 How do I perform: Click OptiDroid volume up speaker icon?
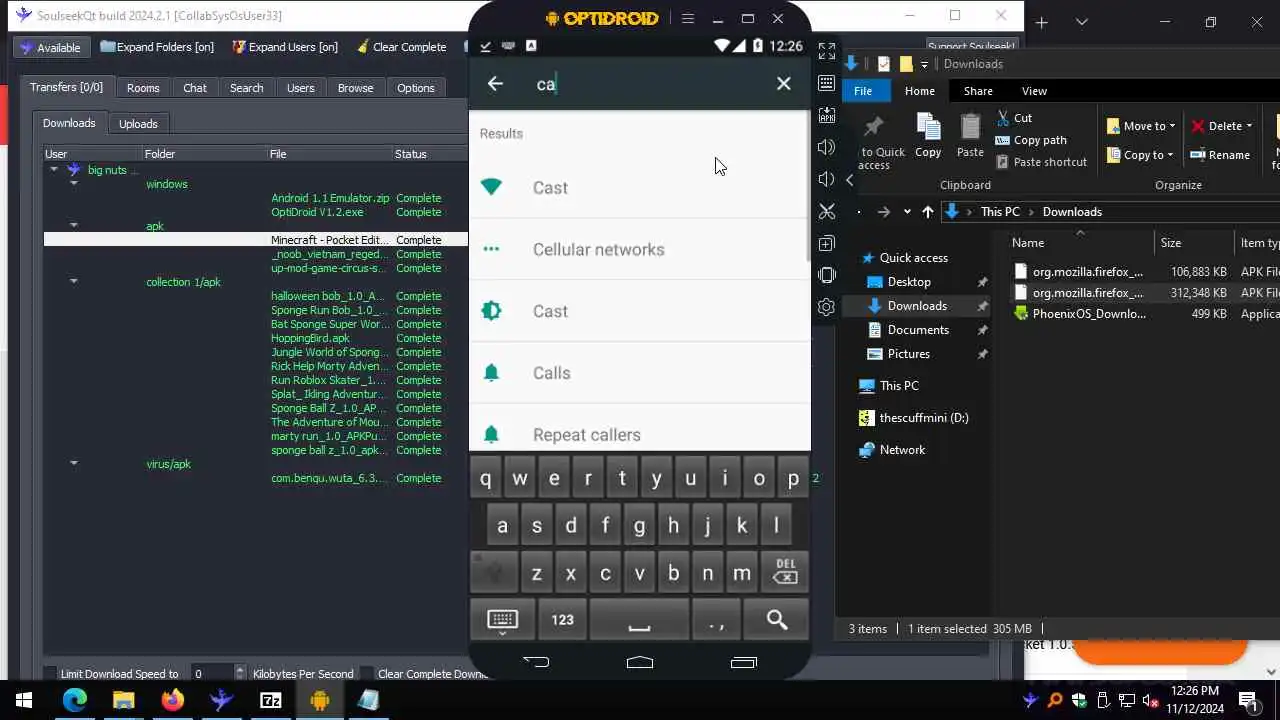(826, 147)
